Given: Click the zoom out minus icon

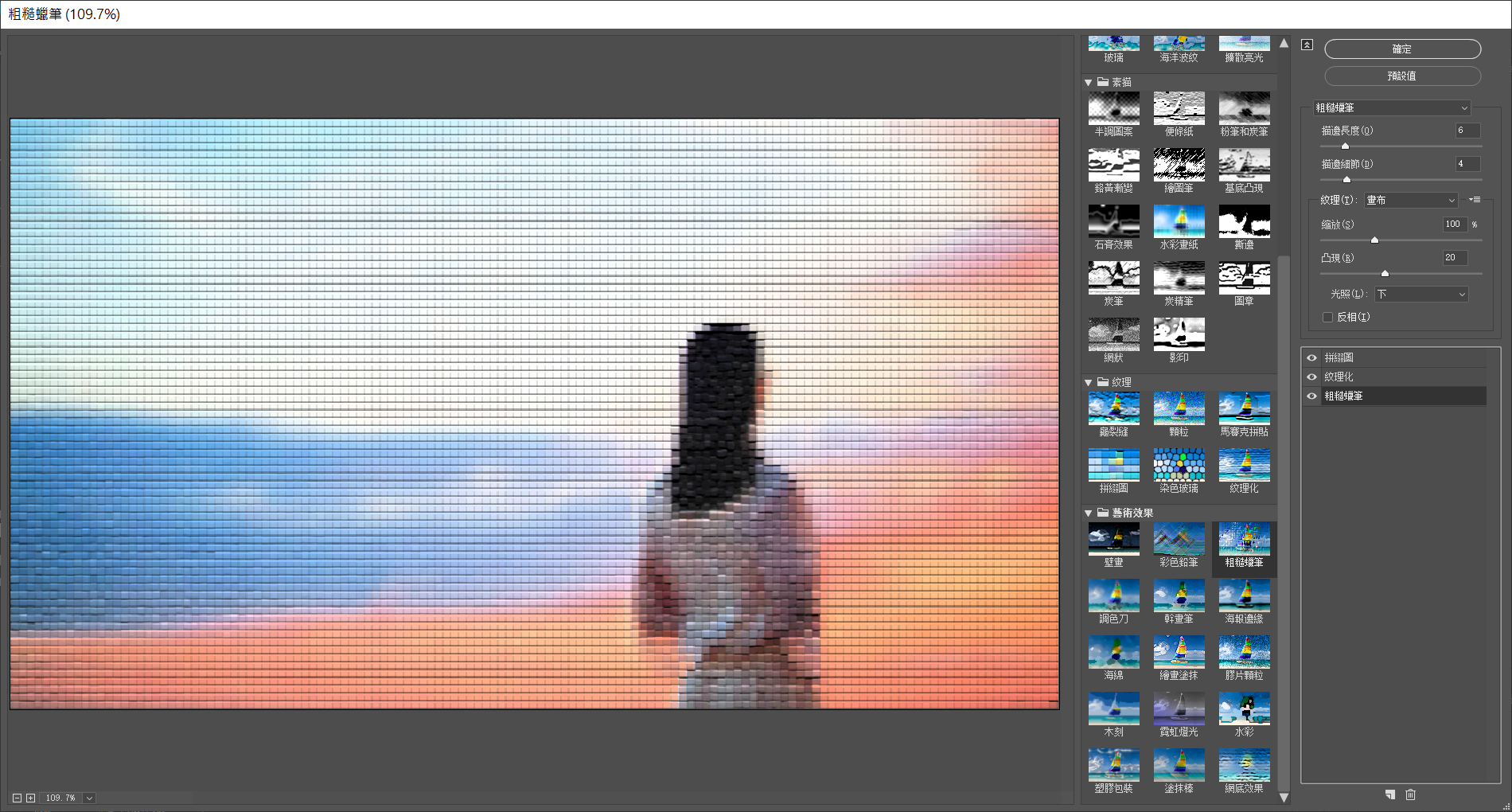Looking at the screenshot, I should (17, 798).
